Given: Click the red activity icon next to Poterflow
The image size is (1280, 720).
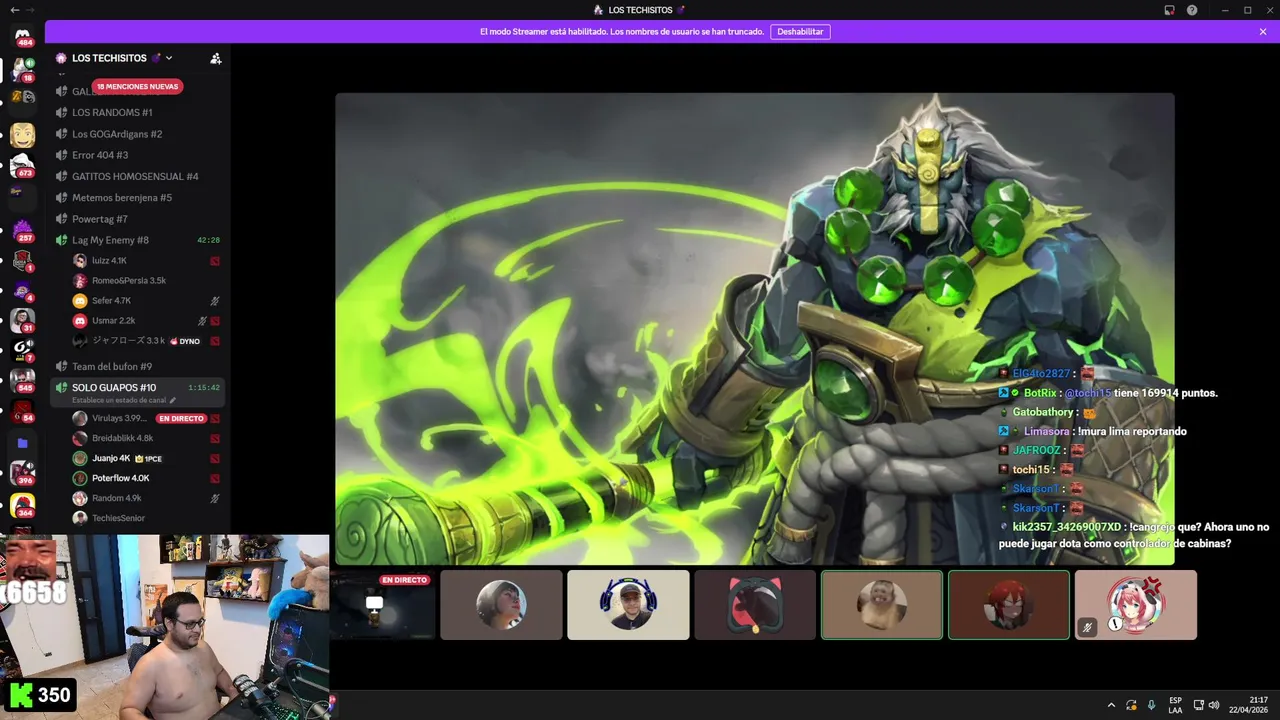Looking at the screenshot, I should point(215,478).
